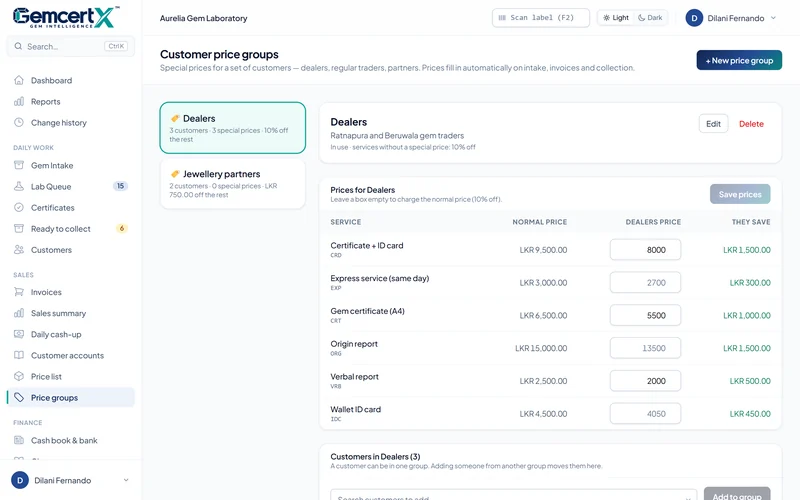
Task: Open the Dashboard page
Action: pyautogui.click(x=70, y=80)
